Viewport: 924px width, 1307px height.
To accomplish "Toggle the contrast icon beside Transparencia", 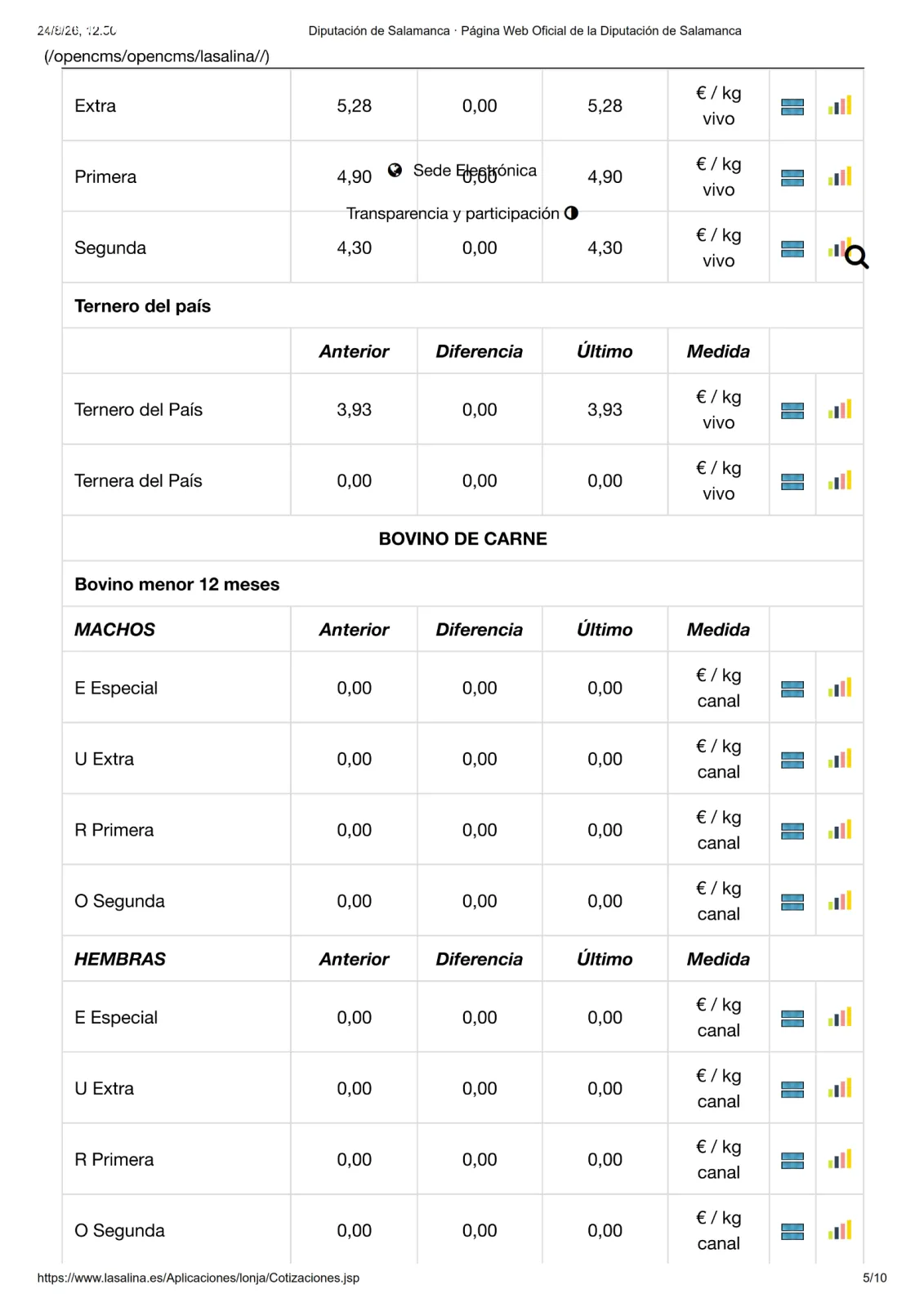I will 571,213.
